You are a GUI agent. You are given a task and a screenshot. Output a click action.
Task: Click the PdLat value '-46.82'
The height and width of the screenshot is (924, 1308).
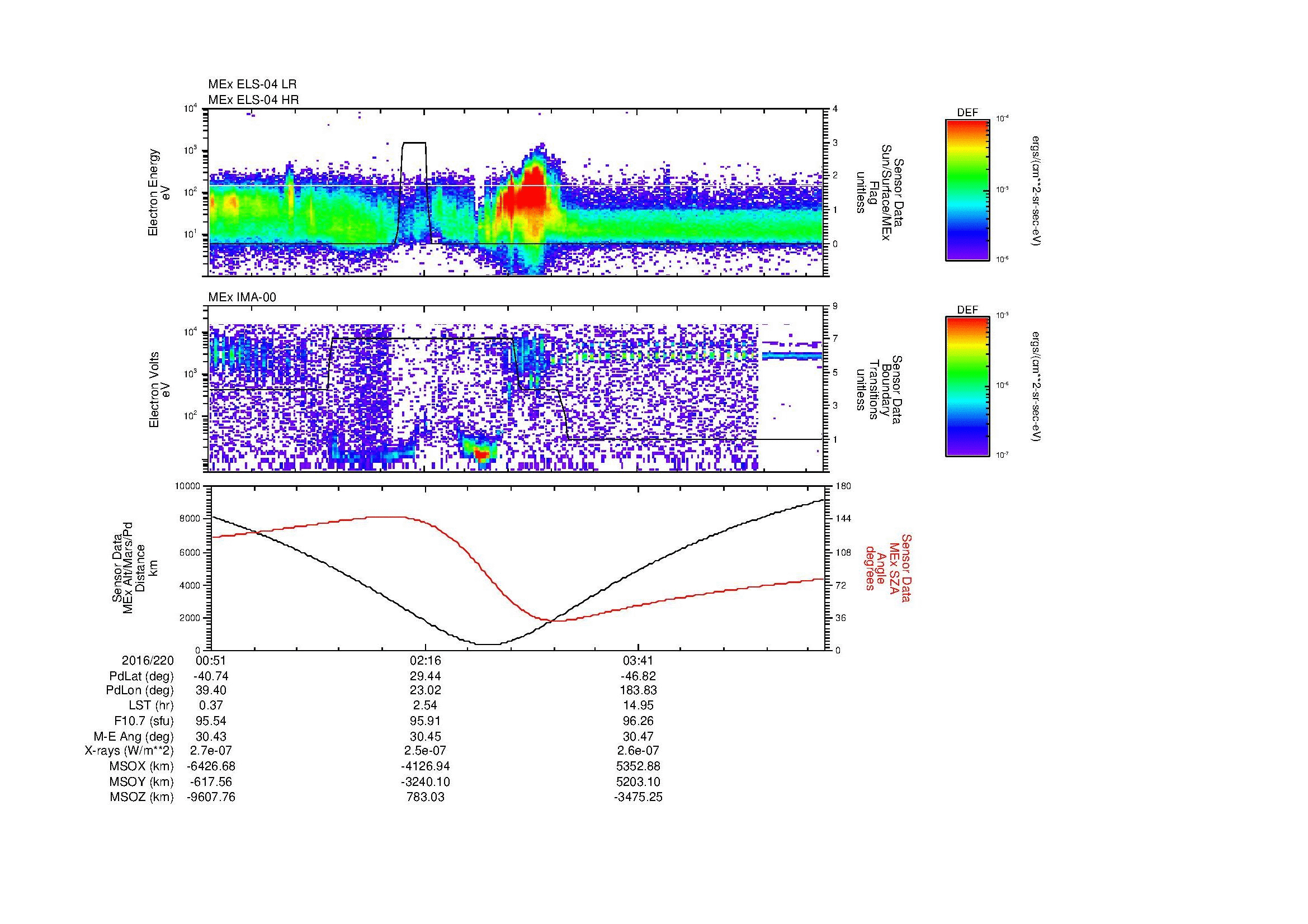click(x=638, y=676)
